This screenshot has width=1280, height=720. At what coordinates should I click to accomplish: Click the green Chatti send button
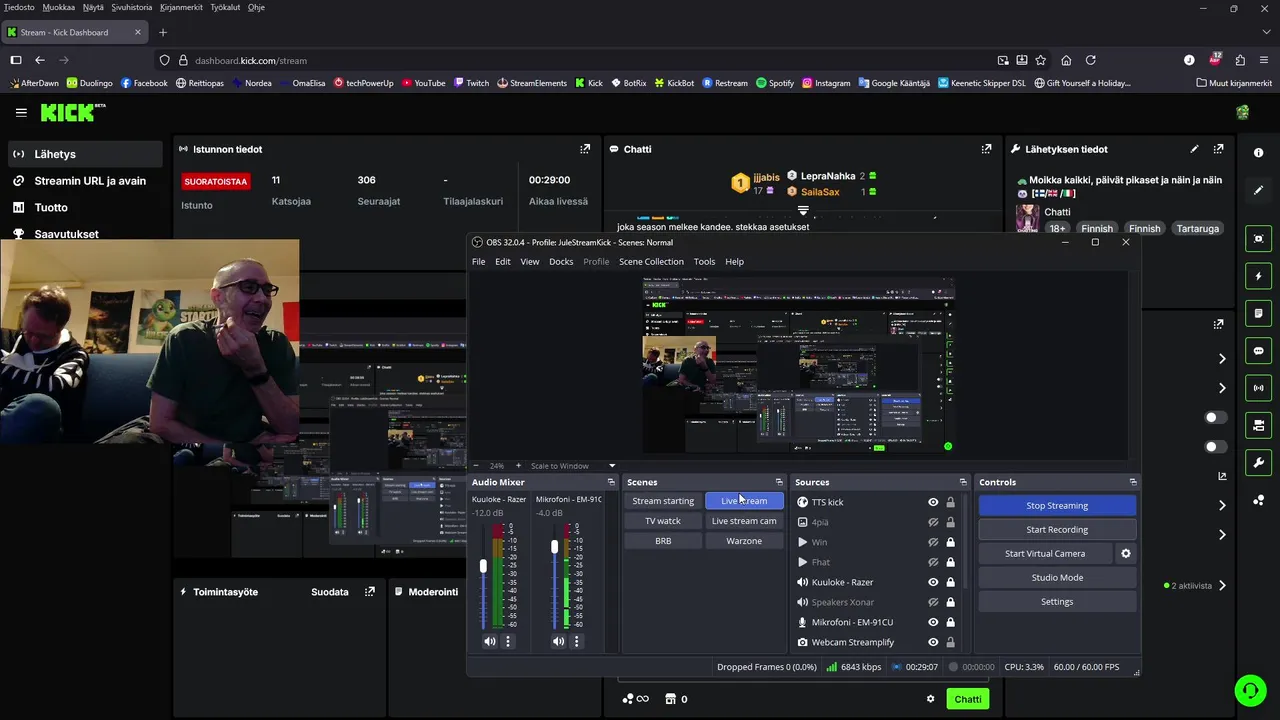[967, 699]
